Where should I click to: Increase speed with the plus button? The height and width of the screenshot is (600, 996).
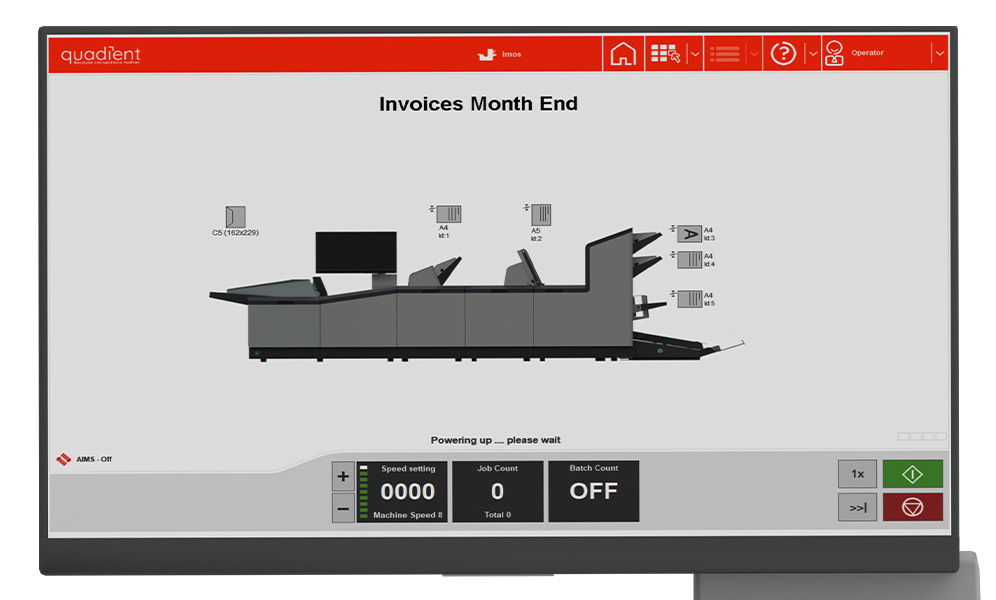[342, 476]
